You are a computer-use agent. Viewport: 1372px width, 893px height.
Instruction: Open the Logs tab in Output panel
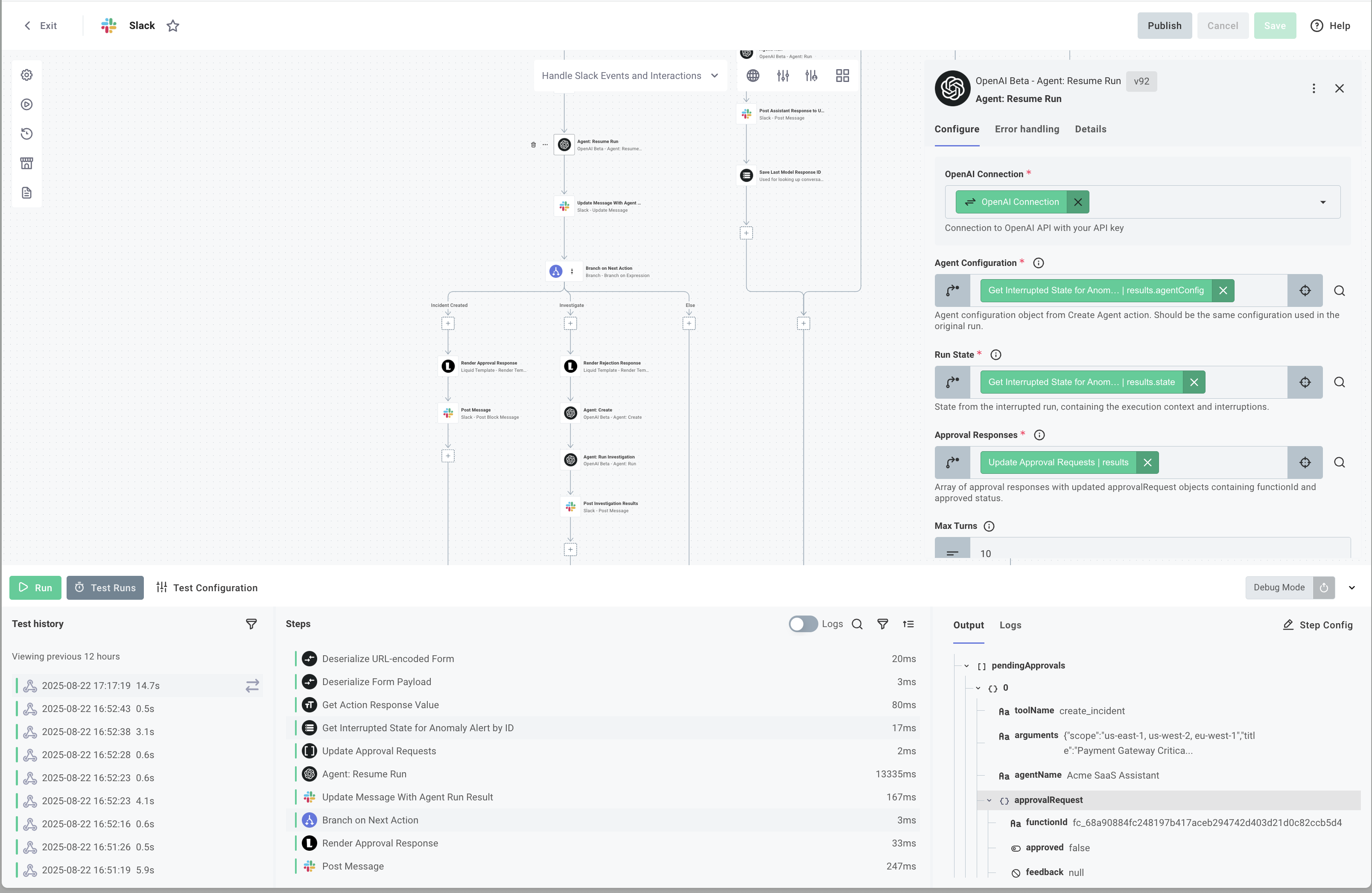1010,625
